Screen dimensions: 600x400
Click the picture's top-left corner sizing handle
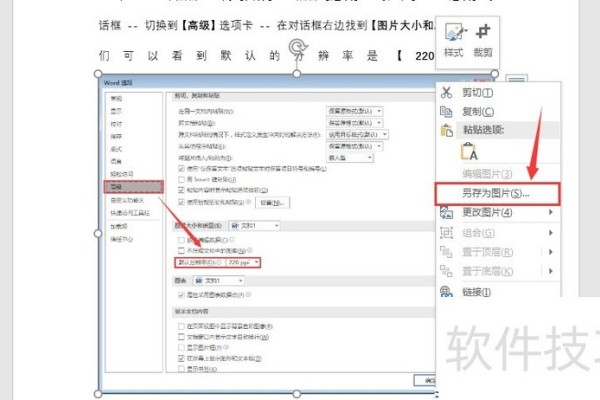pyautogui.click(x=98, y=73)
